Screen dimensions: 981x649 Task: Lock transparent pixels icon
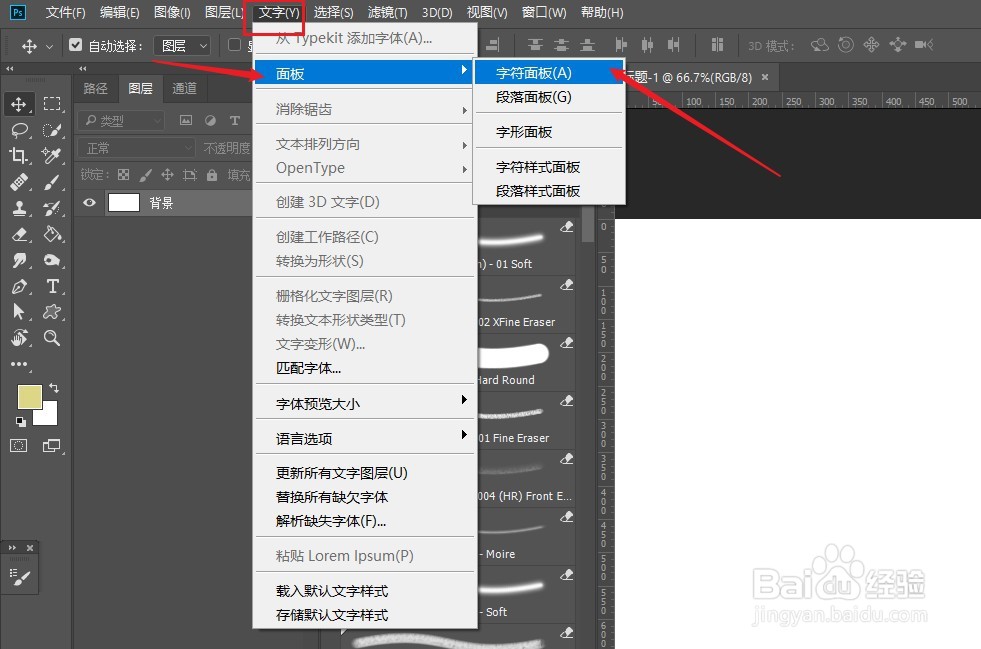(123, 175)
